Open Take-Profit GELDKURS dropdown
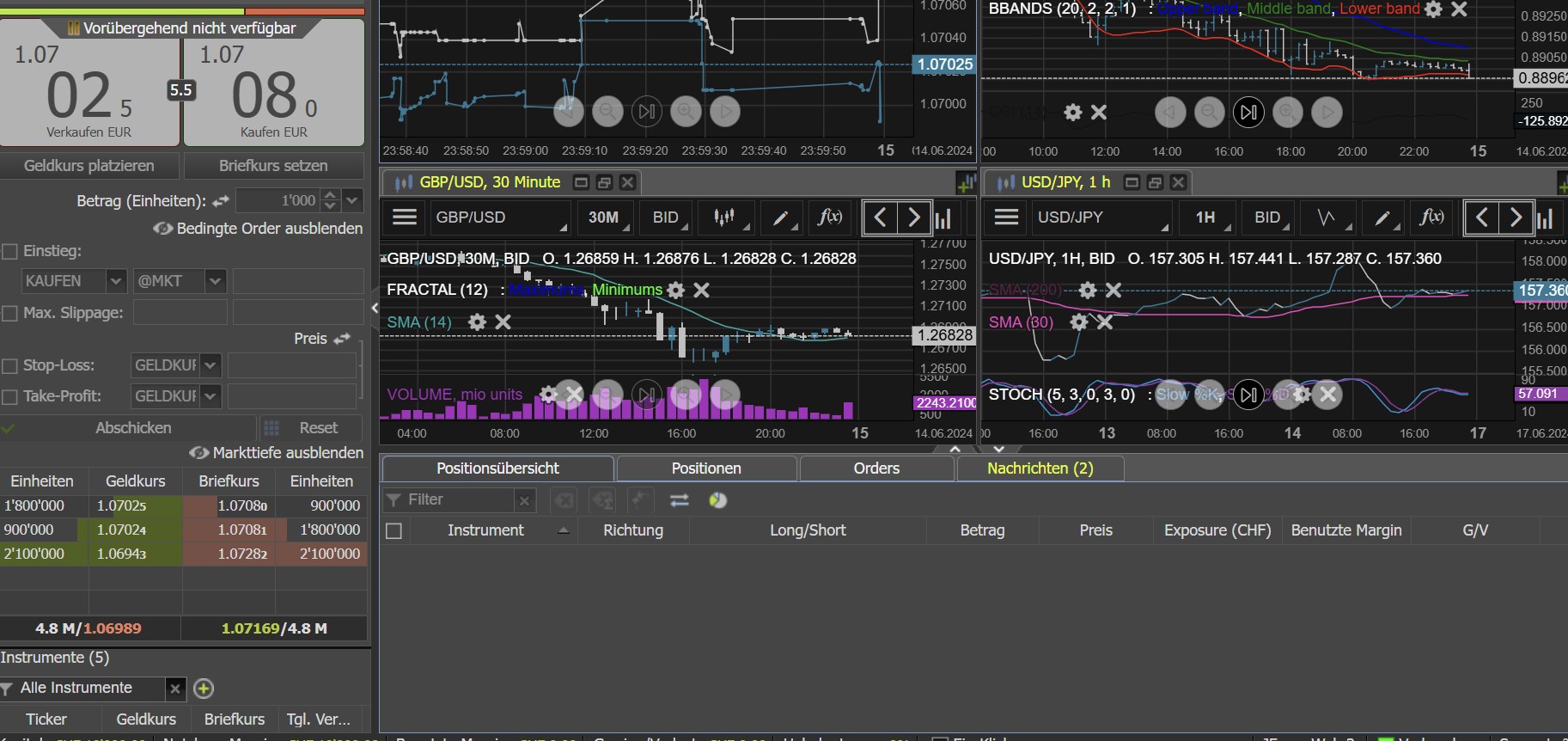The width and height of the screenshot is (1568, 741). [x=210, y=396]
